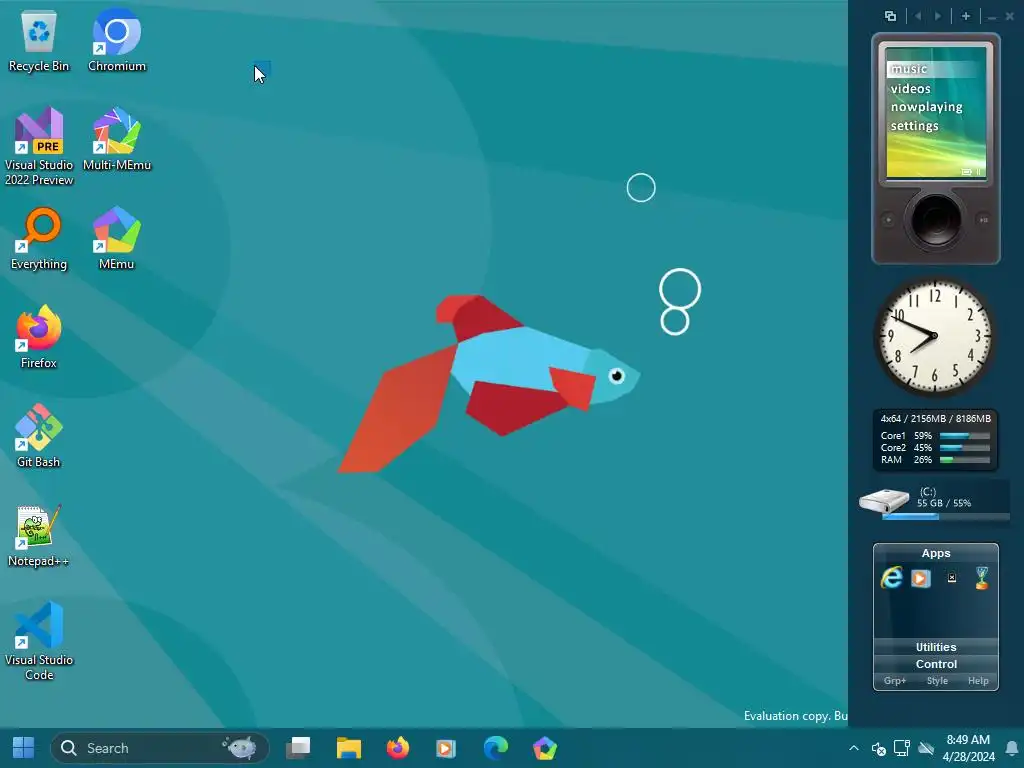Image resolution: width=1024 pixels, height=768 pixels.
Task: Select the MEmu emulator shortcut
Action: pyautogui.click(x=117, y=238)
